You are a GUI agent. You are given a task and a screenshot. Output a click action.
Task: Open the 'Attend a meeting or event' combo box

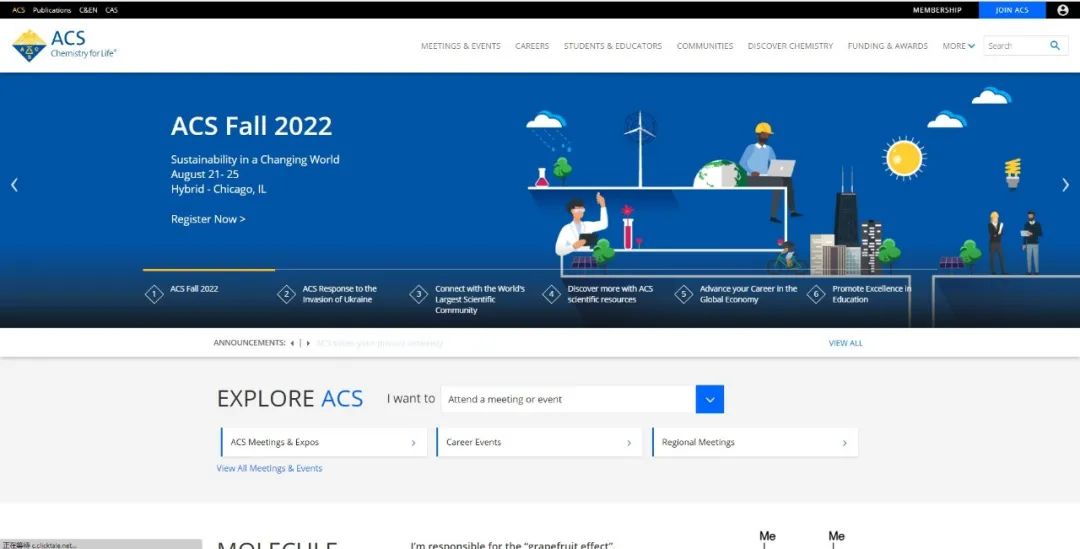pyautogui.click(x=567, y=399)
